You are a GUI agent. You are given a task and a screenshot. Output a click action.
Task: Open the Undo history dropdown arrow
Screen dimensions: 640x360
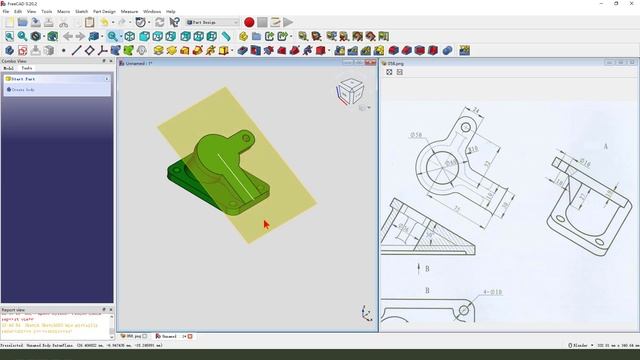pos(113,22)
